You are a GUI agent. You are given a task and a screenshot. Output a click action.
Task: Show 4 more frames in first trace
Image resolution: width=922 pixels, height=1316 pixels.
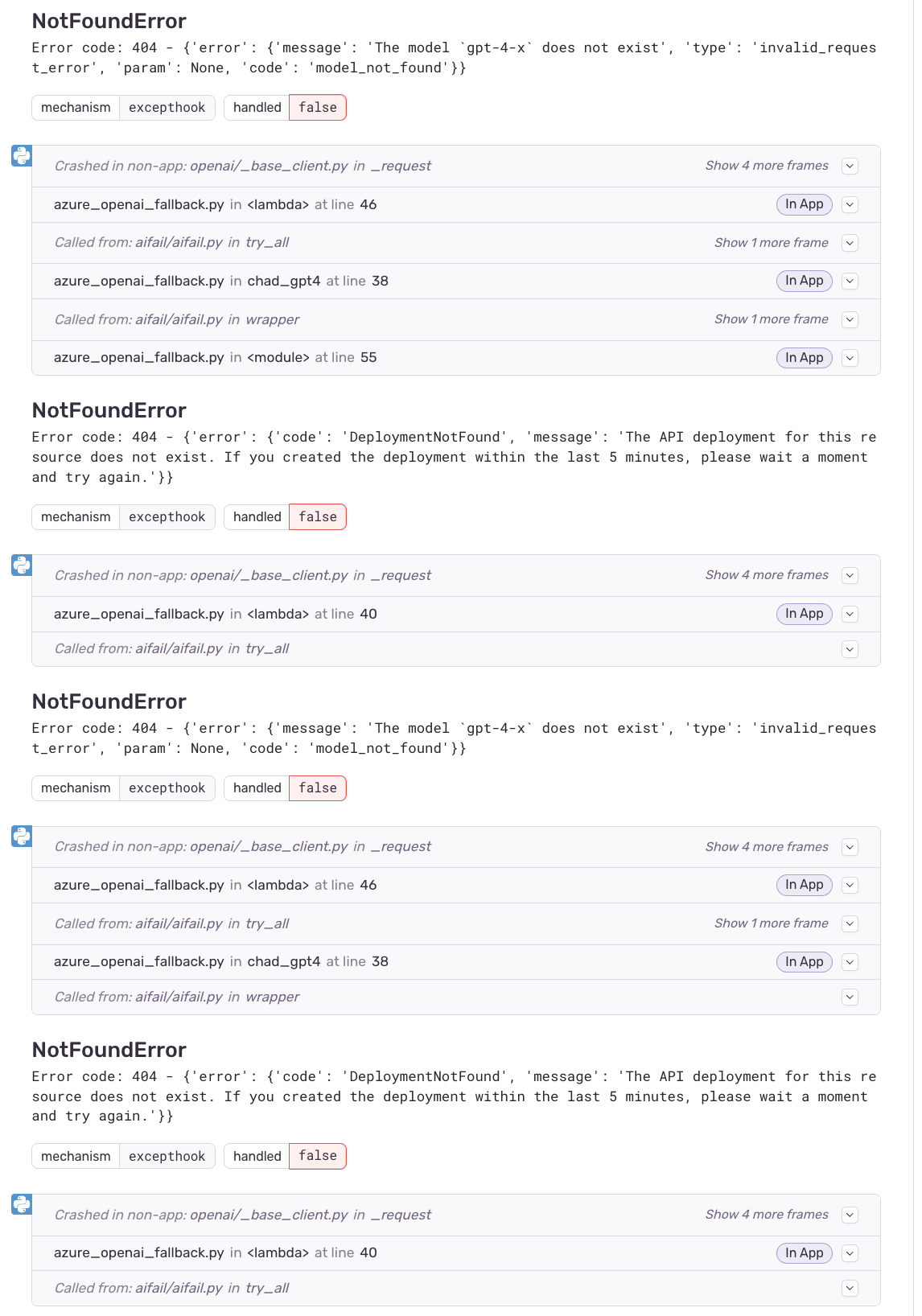coord(767,166)
